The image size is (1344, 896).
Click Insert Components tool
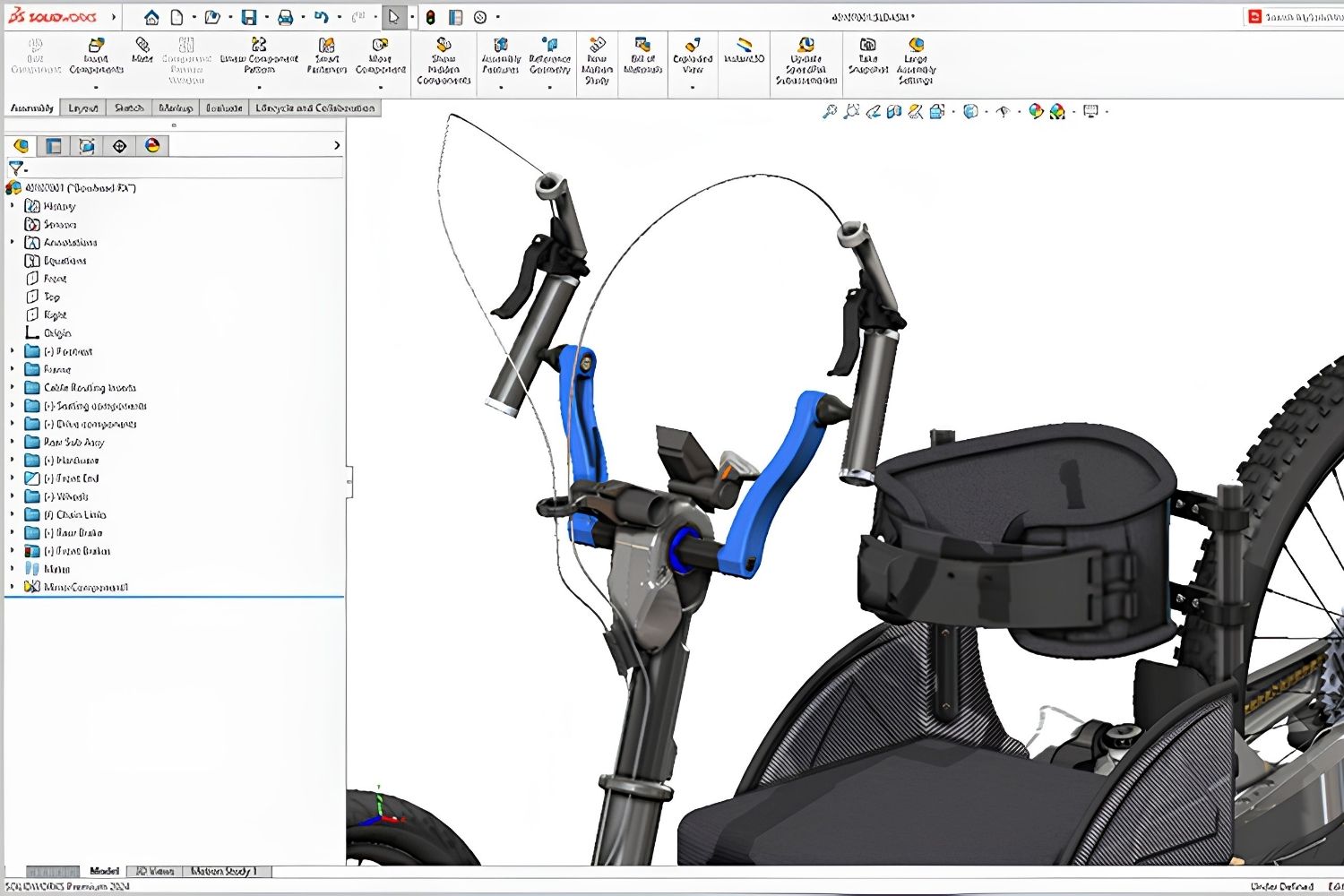click(96, 57)
